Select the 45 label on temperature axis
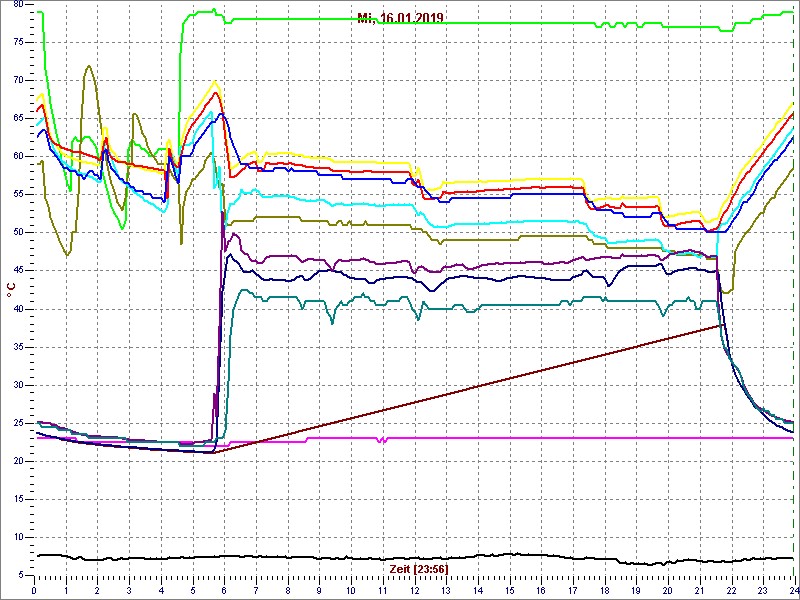 click(x=18, y=271)
